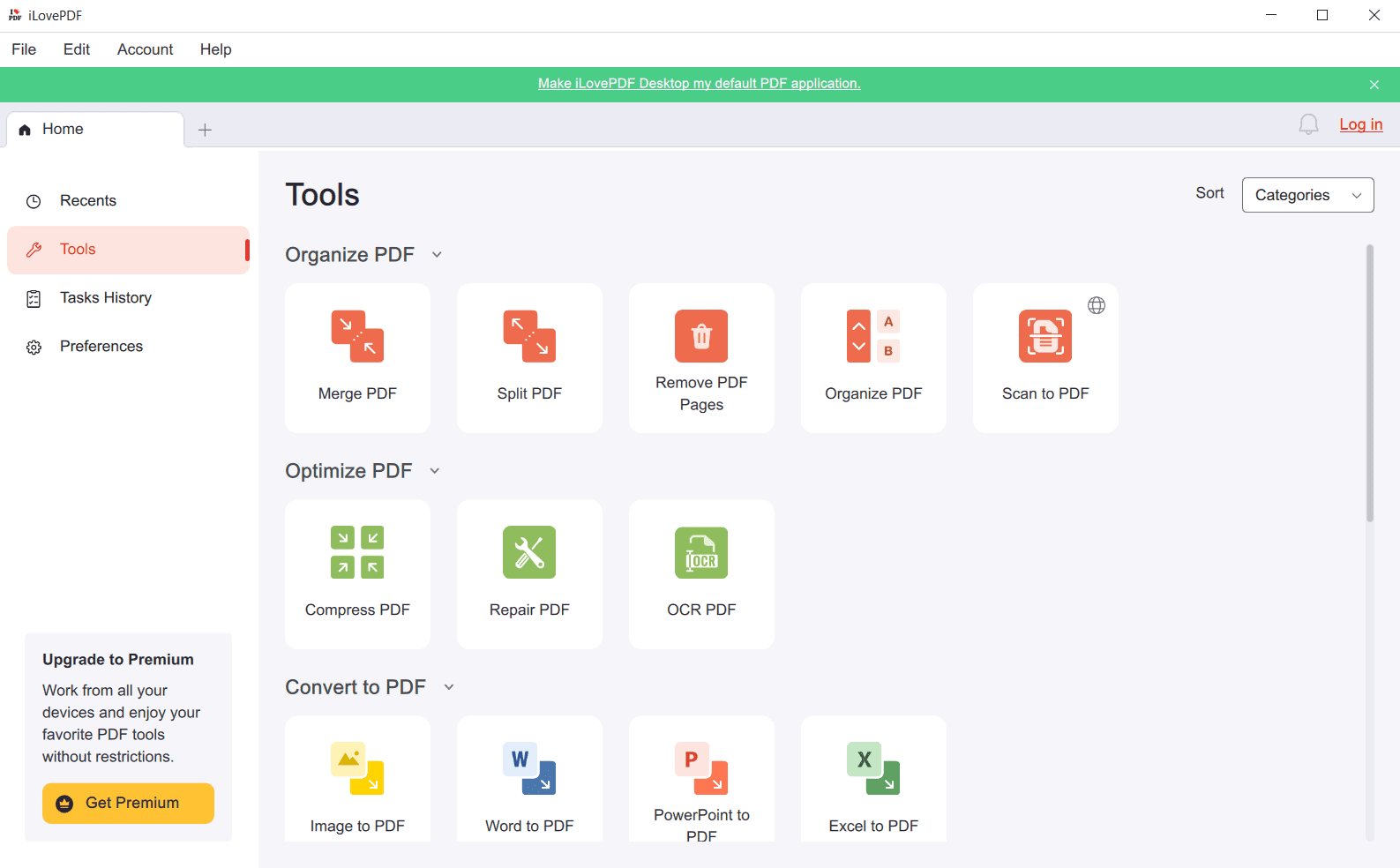Open the File menu

click(x=24, y=49)
